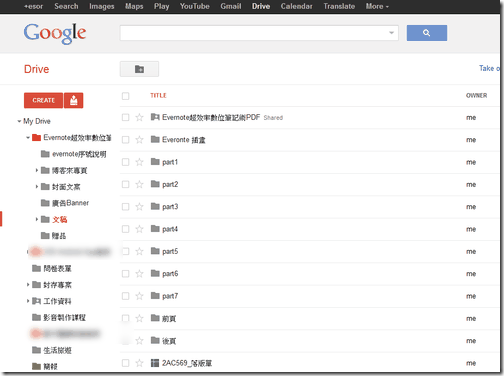Sort by the TITLE column header
Viewport: 504px width, 376px height.
click(158, 96)
